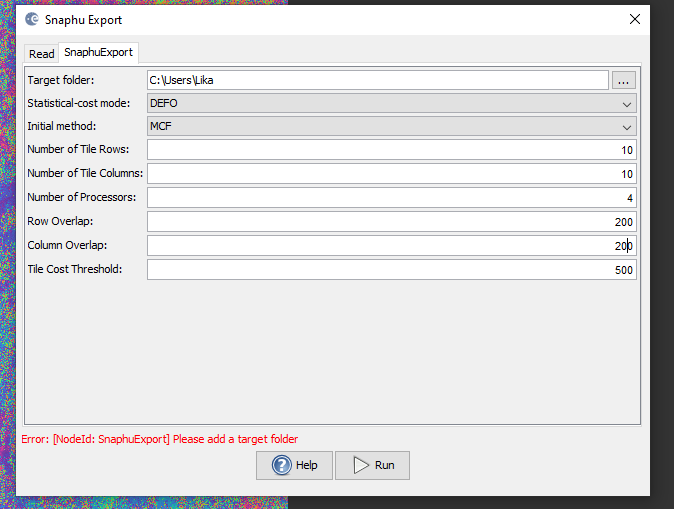Click the Tile Cost Threshold field

(392, 270)
